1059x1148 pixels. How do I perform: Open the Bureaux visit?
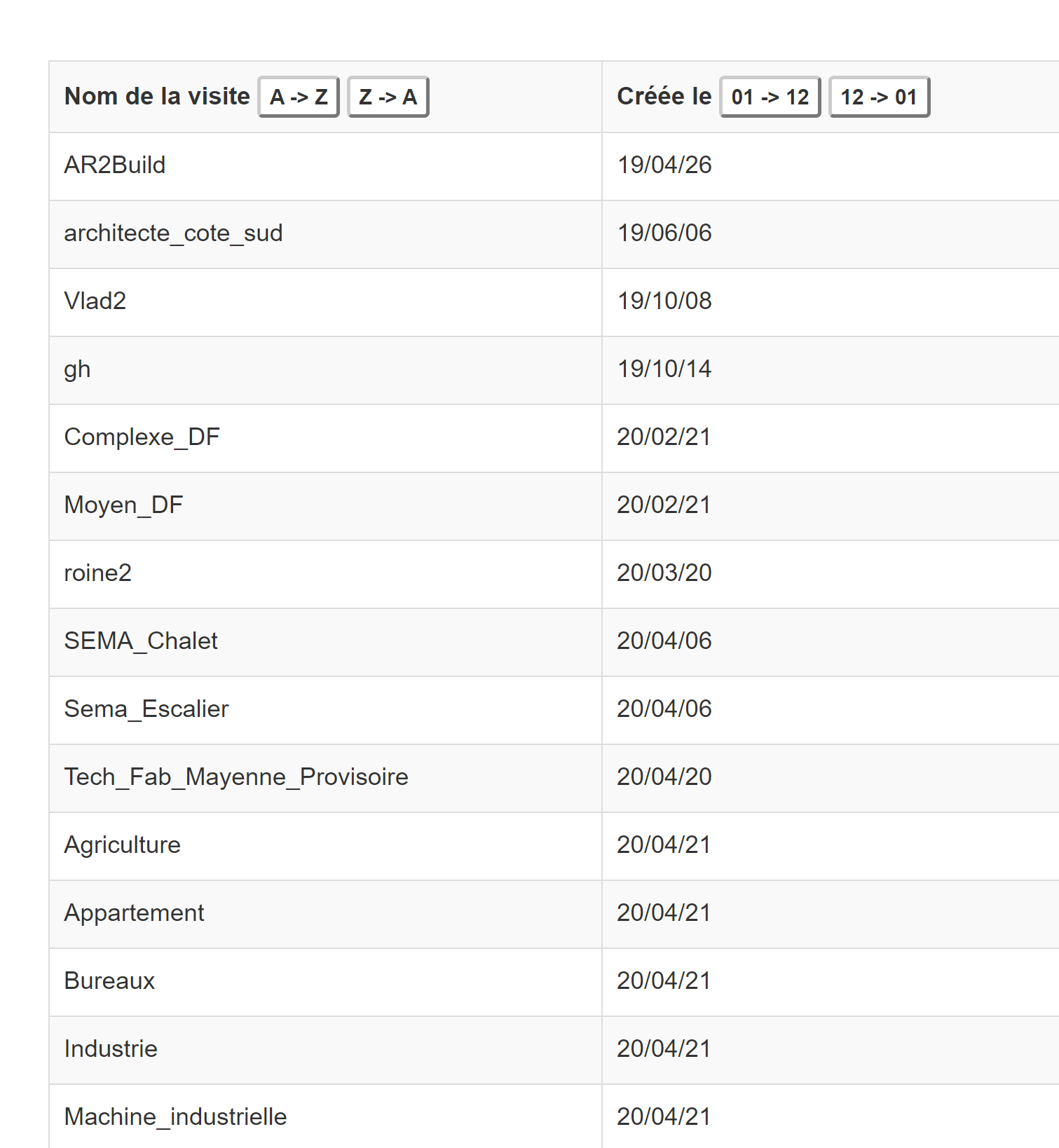pyautogui.click(x=109, y=981)
